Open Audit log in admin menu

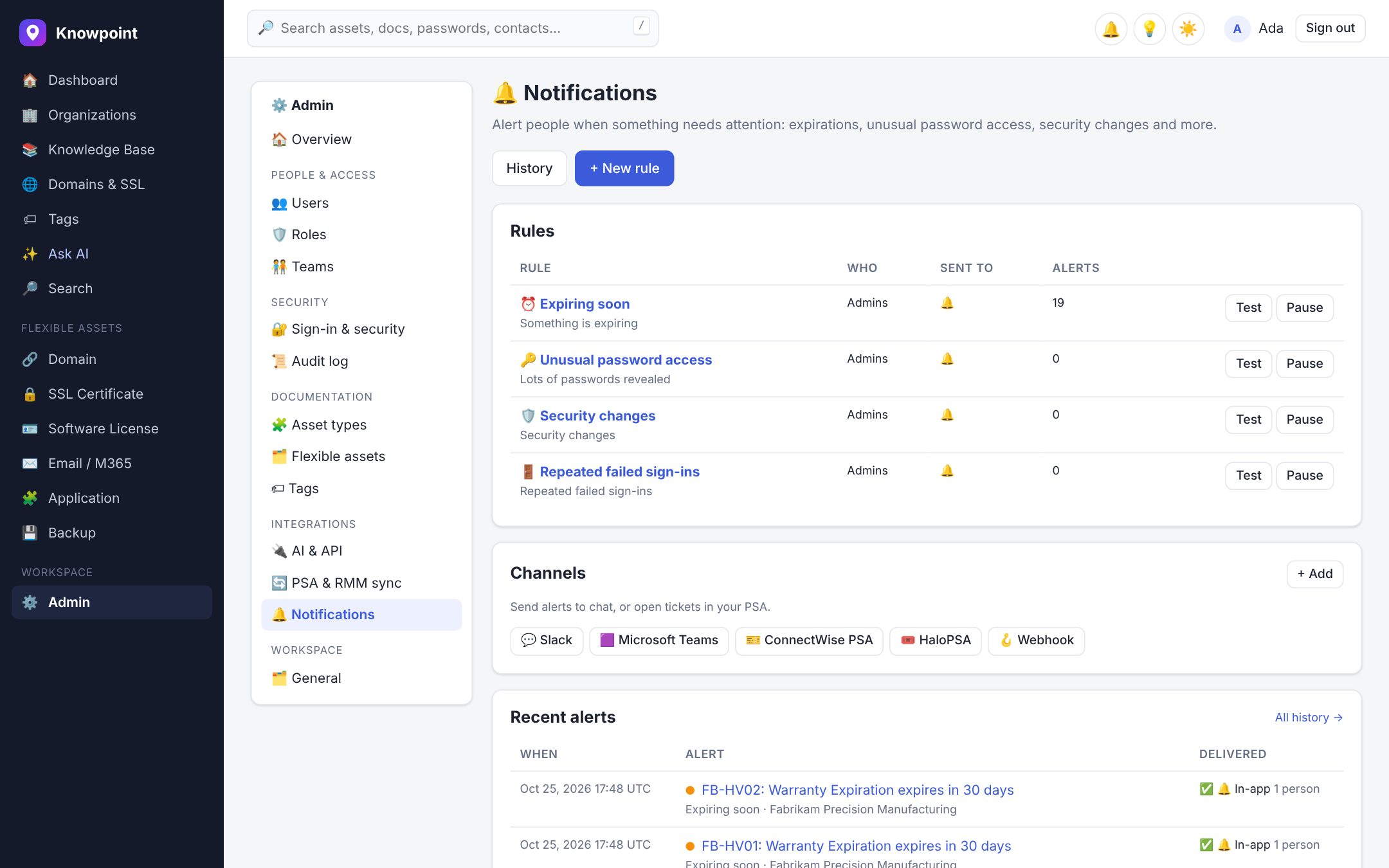pyautogui.click(x=361, y=361)
